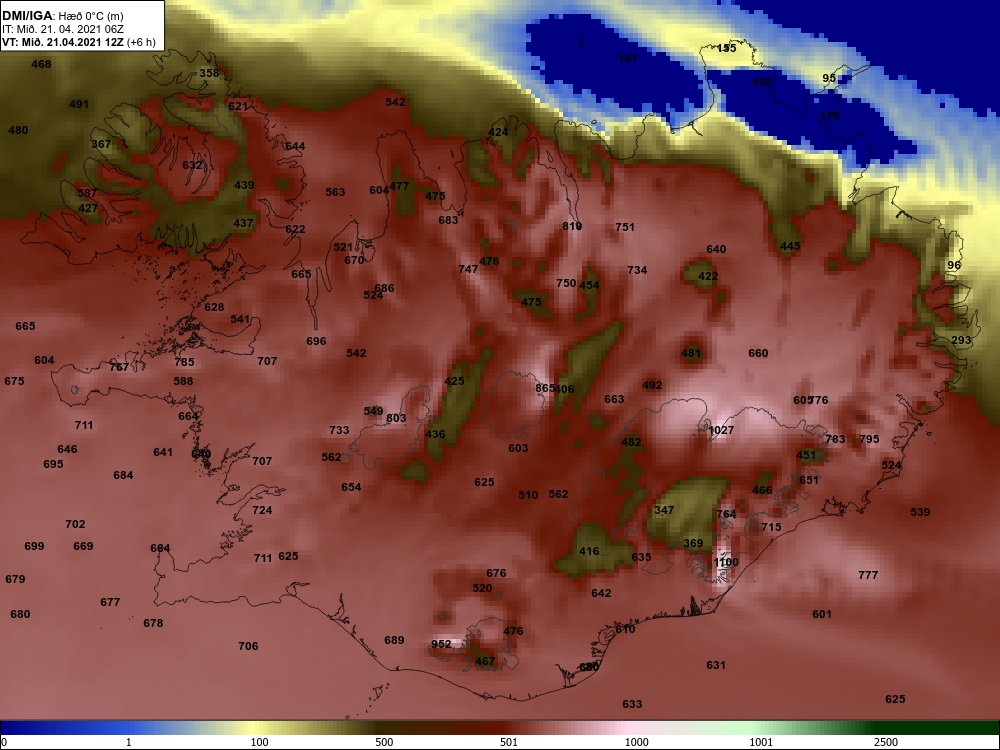Select the map value "539"
1000x750 pixels.
click(920, 511)
